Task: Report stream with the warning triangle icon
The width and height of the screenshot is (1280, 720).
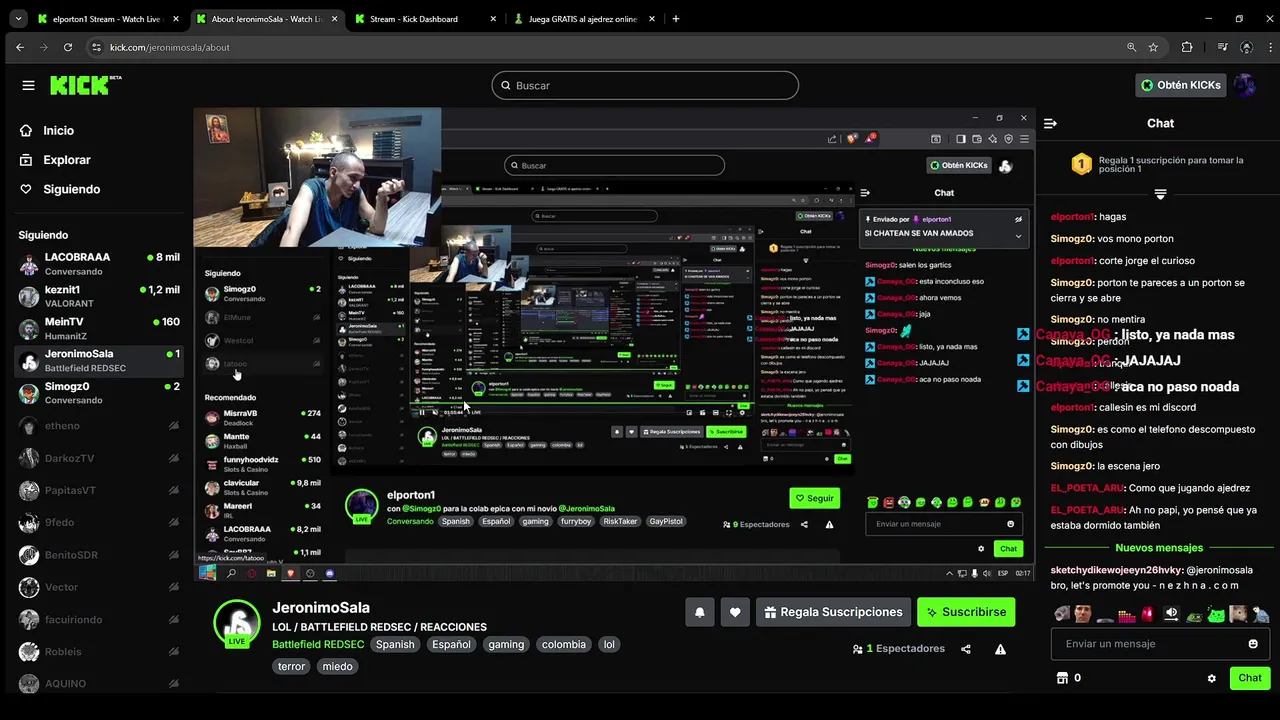Action: point(1000,649)
